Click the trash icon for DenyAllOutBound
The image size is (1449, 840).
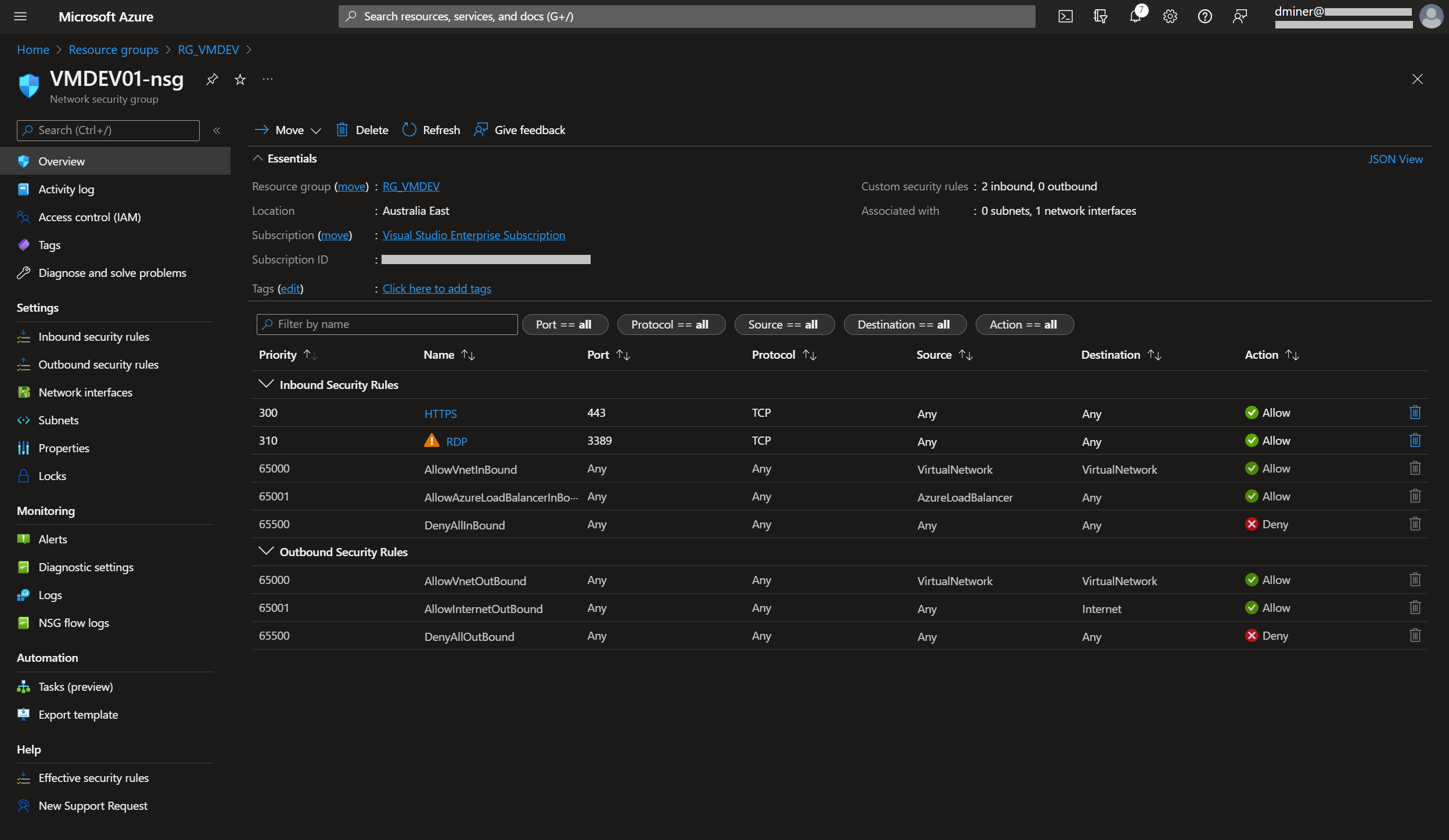1415,636
